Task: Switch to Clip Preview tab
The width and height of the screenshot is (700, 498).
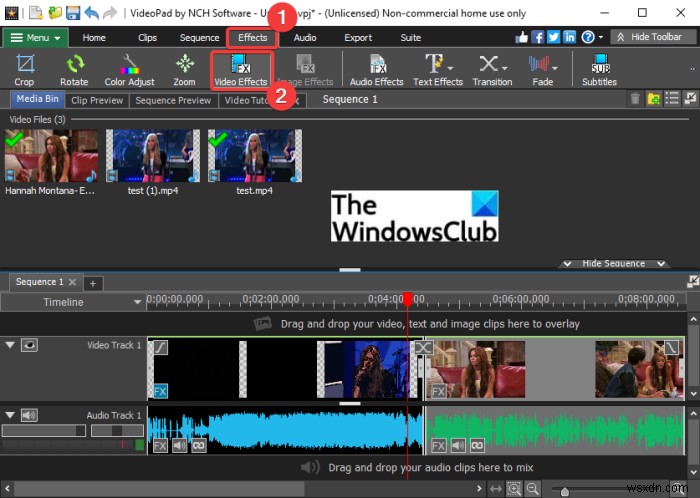Action: tap(97, 100)
